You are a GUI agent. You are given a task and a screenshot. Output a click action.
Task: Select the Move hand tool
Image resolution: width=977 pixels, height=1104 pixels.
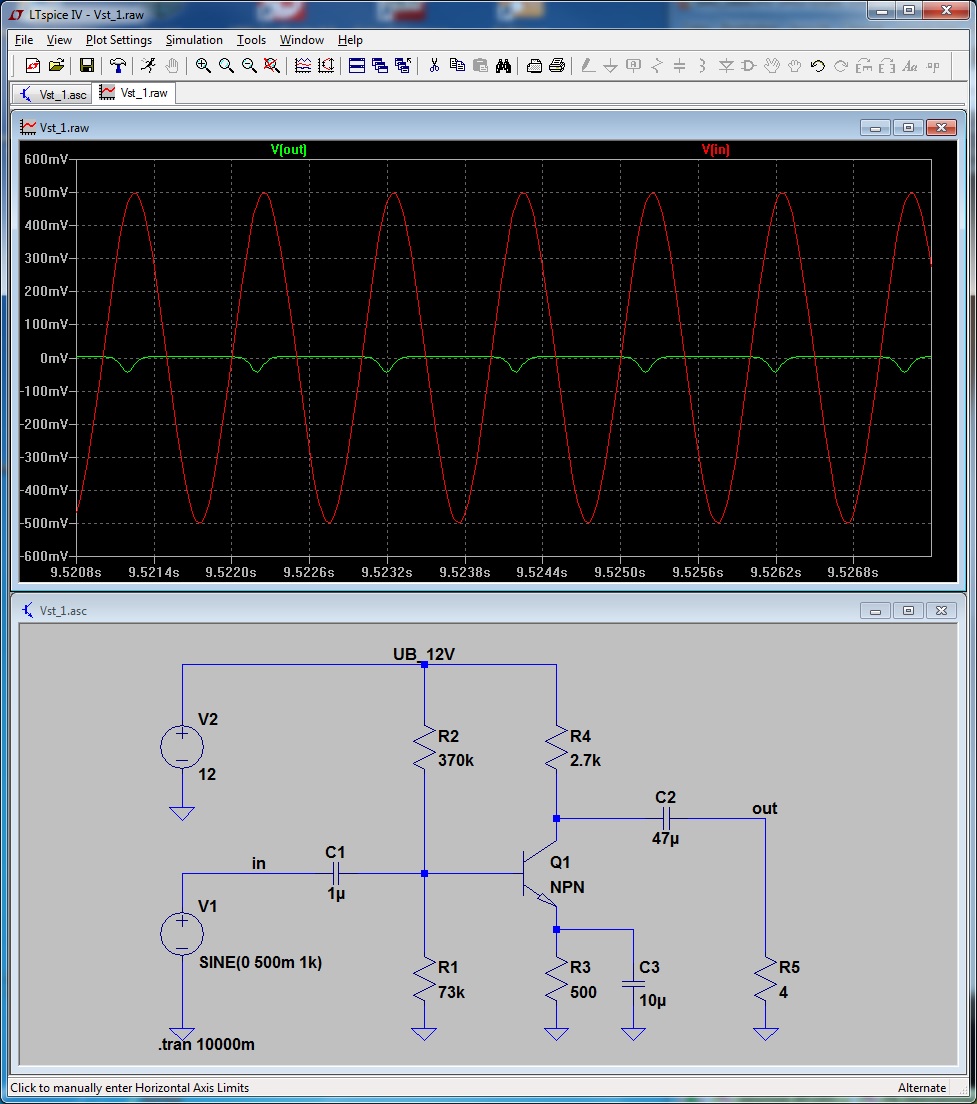coord(771,65)
